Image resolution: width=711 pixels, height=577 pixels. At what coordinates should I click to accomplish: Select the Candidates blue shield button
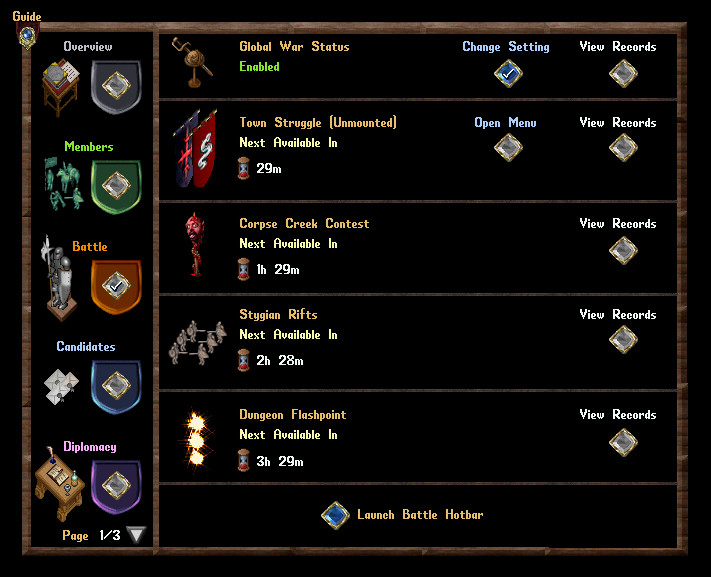(116, 386)
